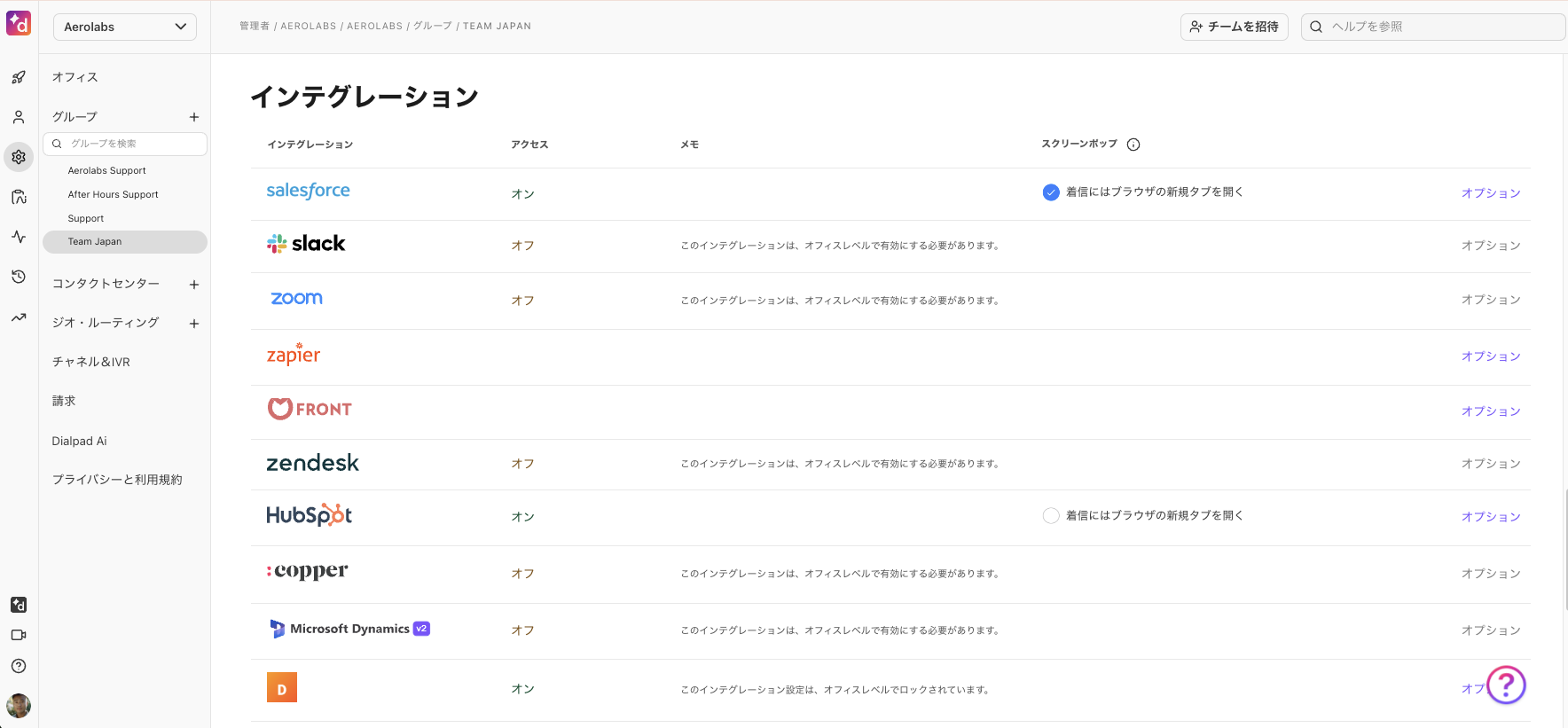This screenshot has width=1568, height=728.
Task: Click the Slack logo
Action: point(306,243)
